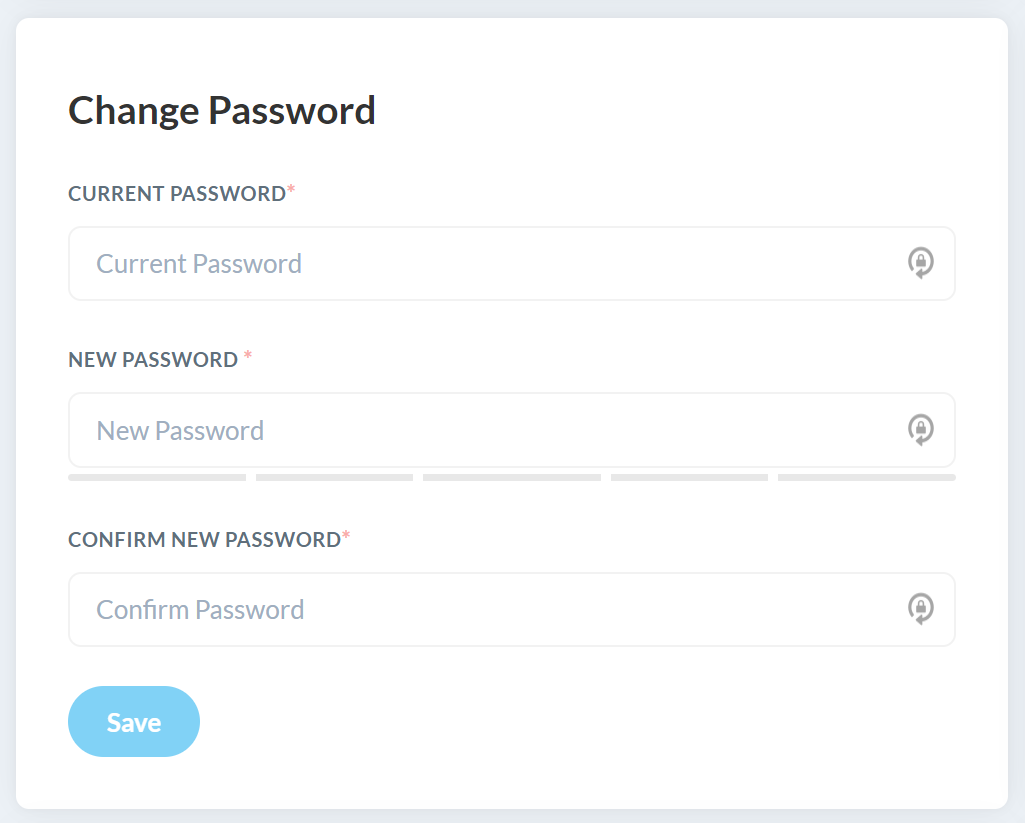Image resolution: width=1025 pixels, height=823 pixels.
Task: Click the fourth password strength bar segment
Action: click(689, 478)
